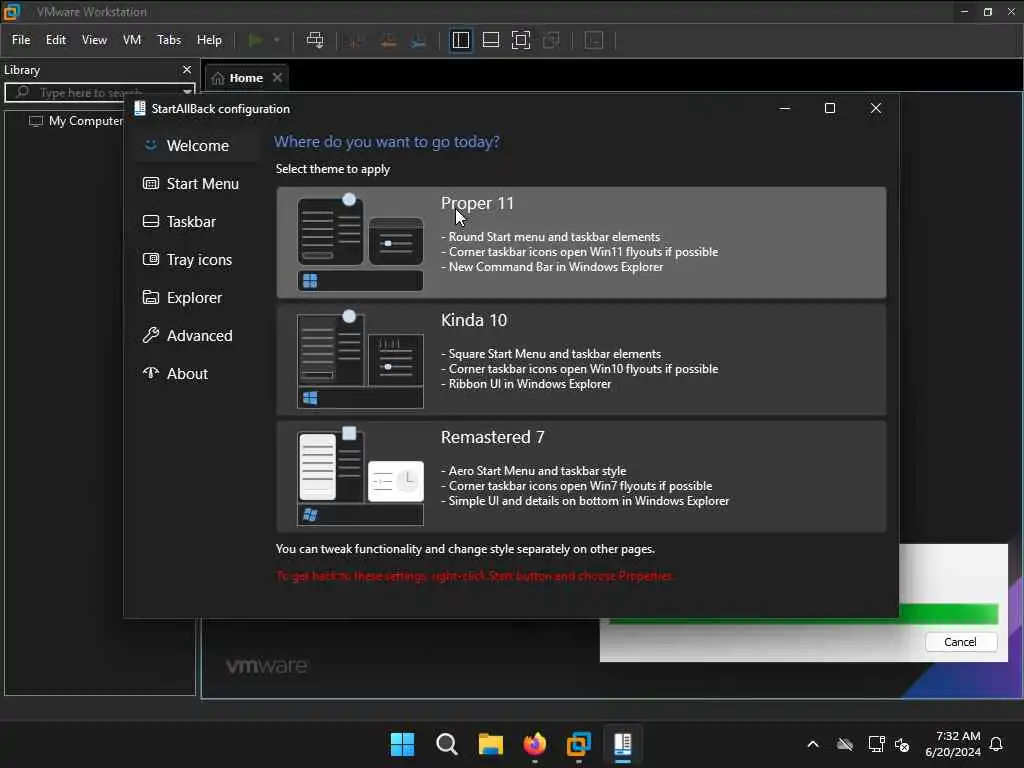Open the Start Menu settings page
This screenshot has width=1024, height=768.
(x=197, y=184)
